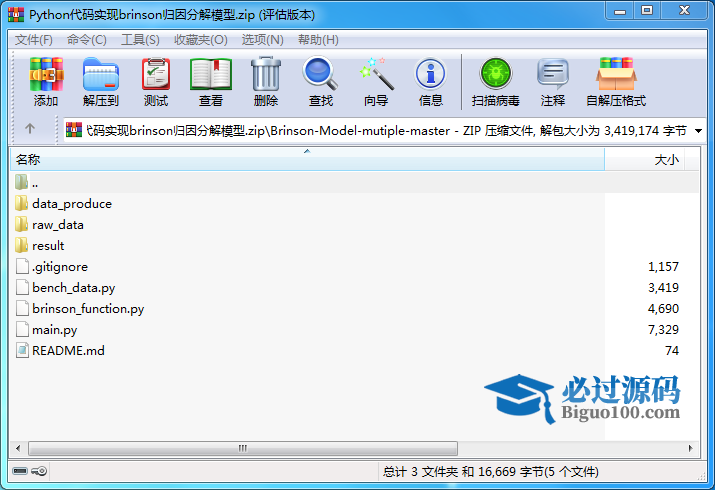Click the 注释 (Comment) icon
Screen dimensions: 715x490
(x=553, y=75)
